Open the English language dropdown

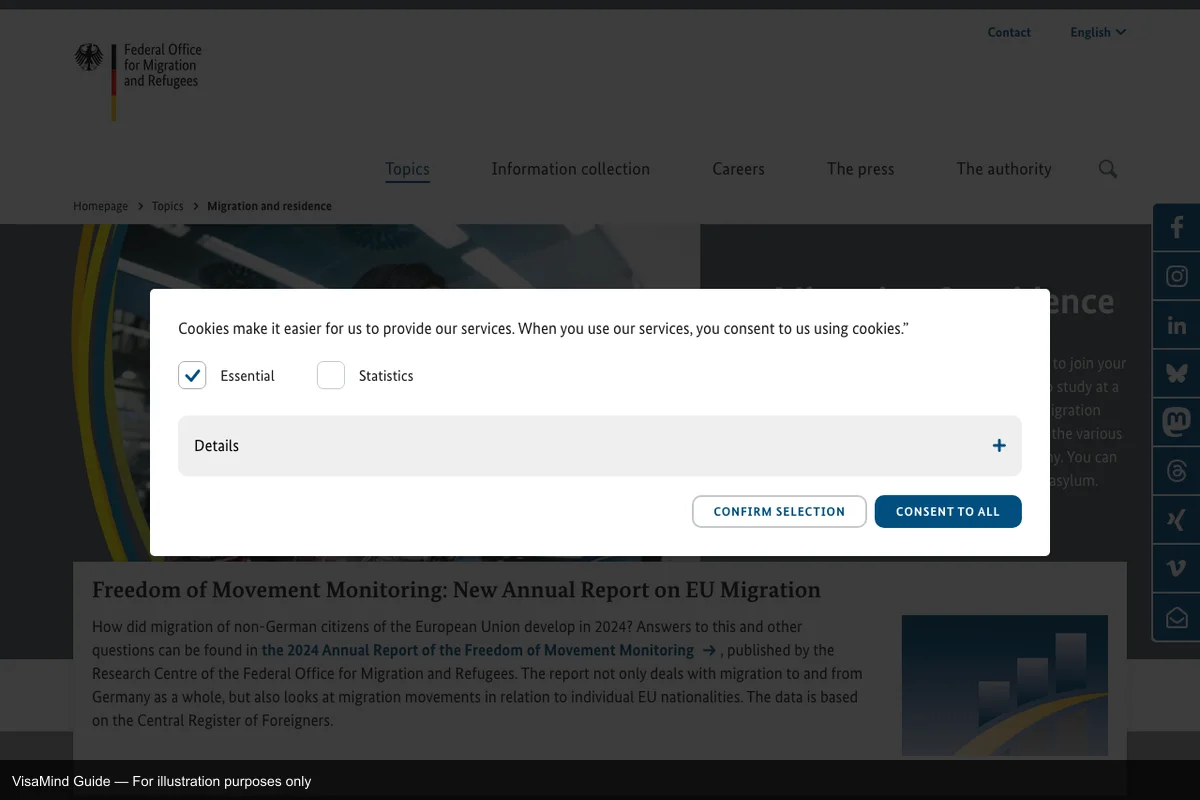[x=1097, y=32]
